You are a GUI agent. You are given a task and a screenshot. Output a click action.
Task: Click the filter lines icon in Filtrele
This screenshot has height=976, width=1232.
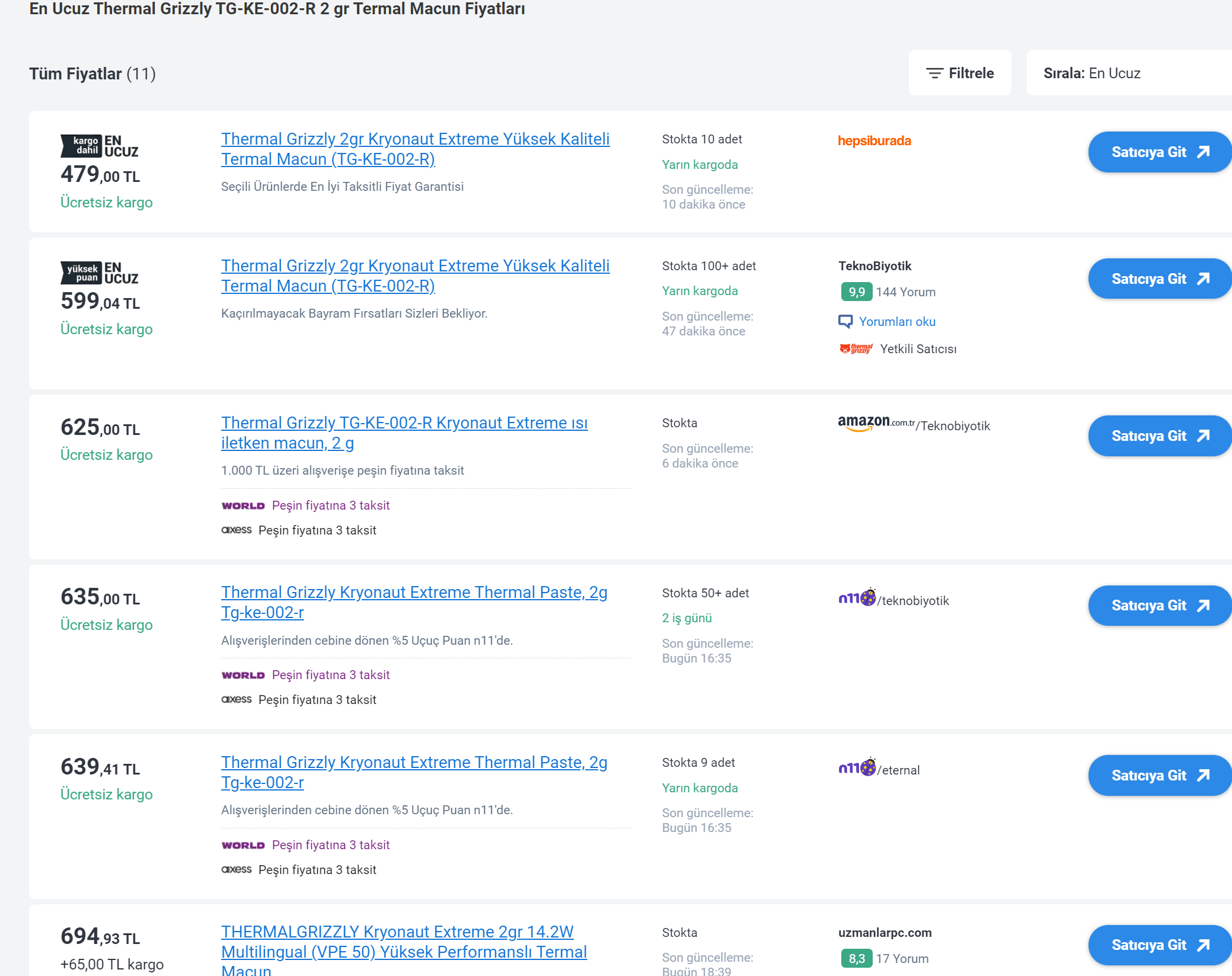click(934, 73)
